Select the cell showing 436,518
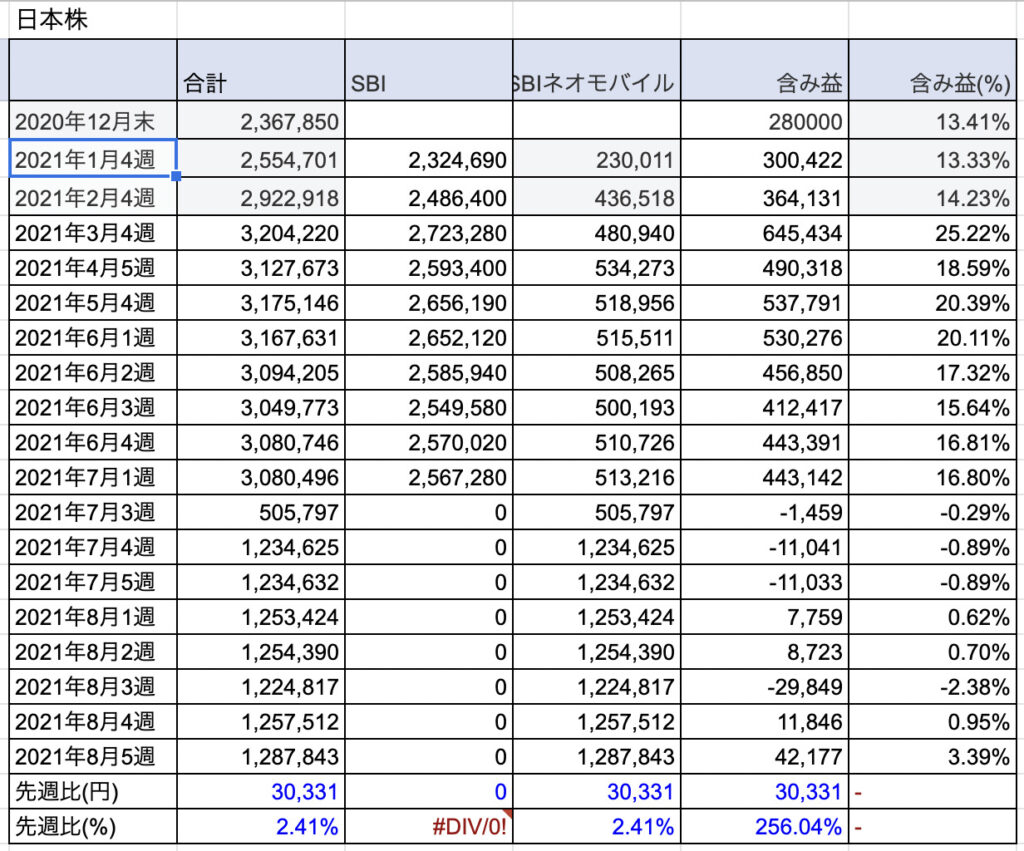1024x851 pixels. click(596, 196)
